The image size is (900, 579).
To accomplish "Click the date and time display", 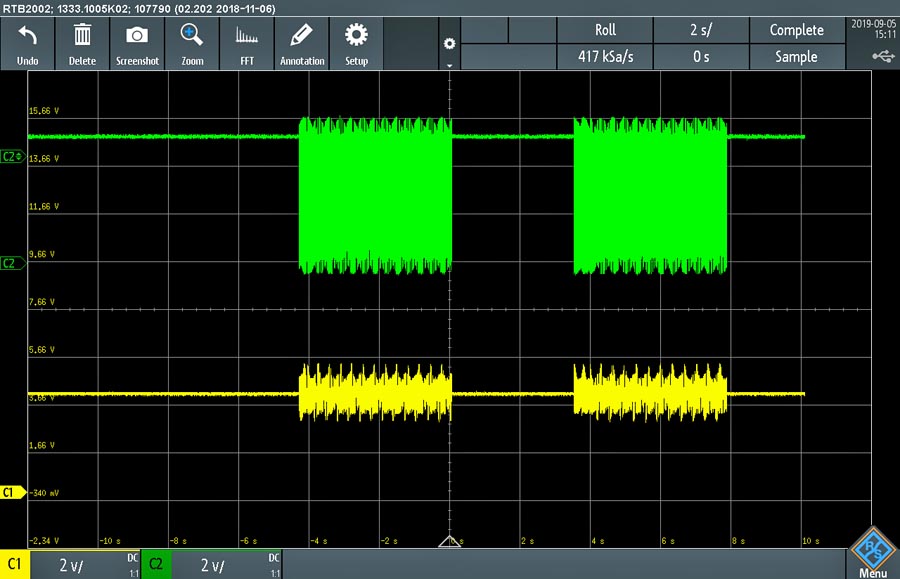I will coord(873,29).
